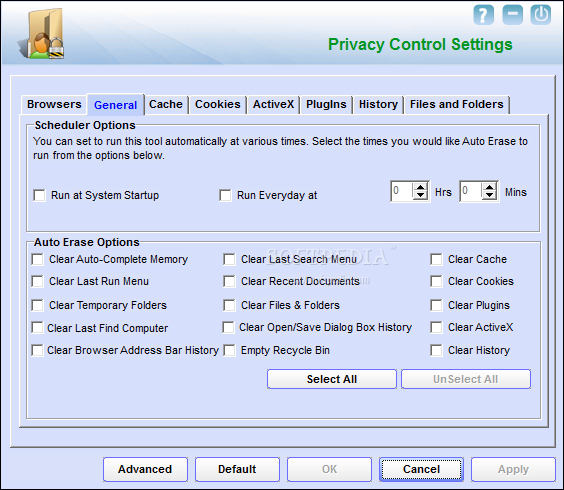Screen dimensions: 564x490
Task: Open the Advanced settings button
Action: tap(145, 469)
